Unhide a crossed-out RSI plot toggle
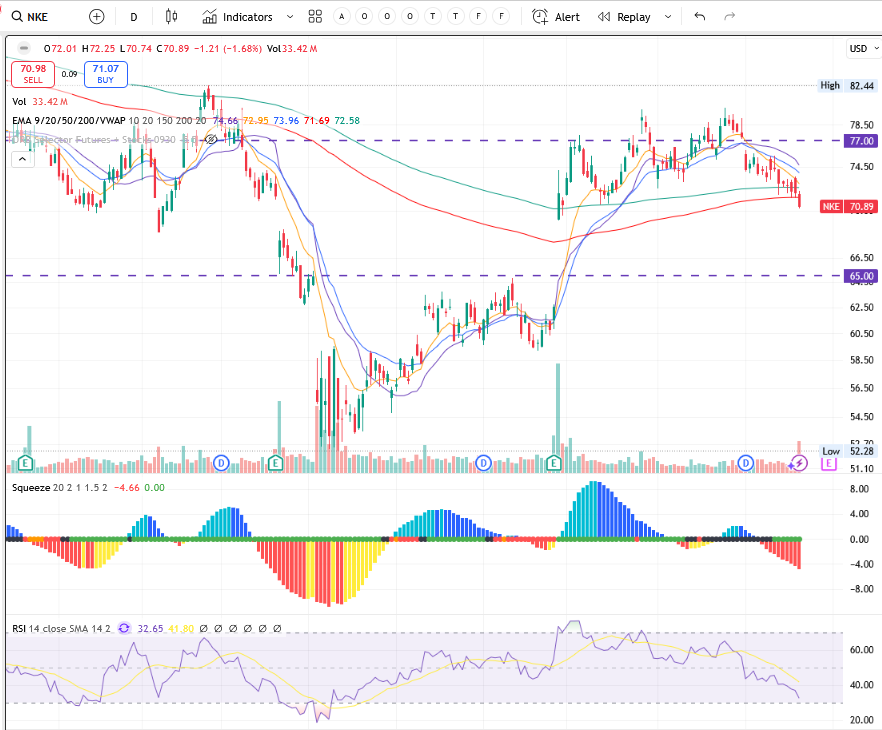Viewport: 882px width, 730px height. click(205, 628)
